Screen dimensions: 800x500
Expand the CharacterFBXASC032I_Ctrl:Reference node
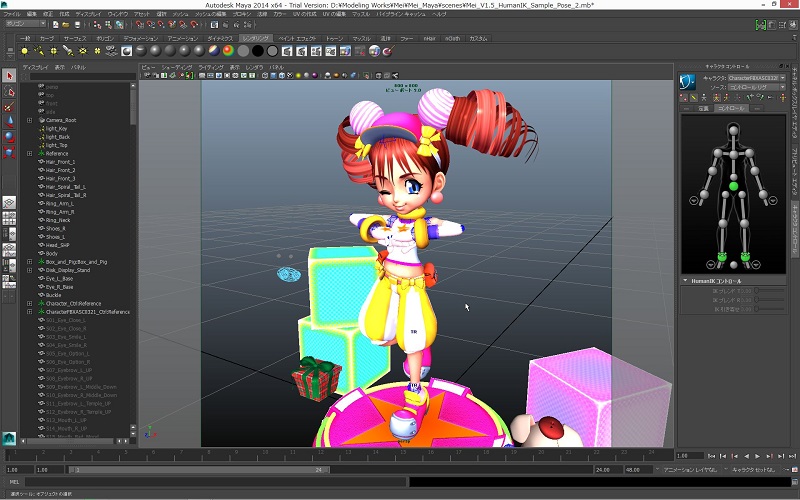pyautogui.click(x=30, y=312)
